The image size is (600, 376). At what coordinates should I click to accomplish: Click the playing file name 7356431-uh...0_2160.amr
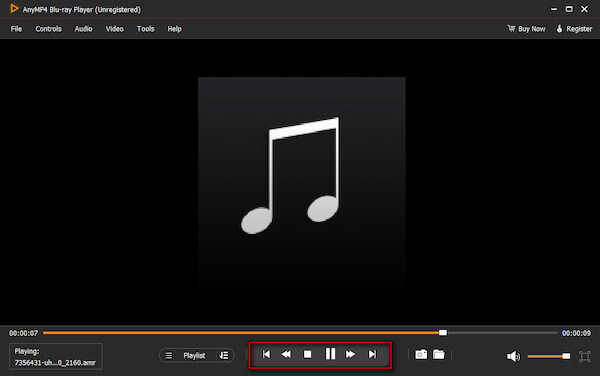pos(55,363)
